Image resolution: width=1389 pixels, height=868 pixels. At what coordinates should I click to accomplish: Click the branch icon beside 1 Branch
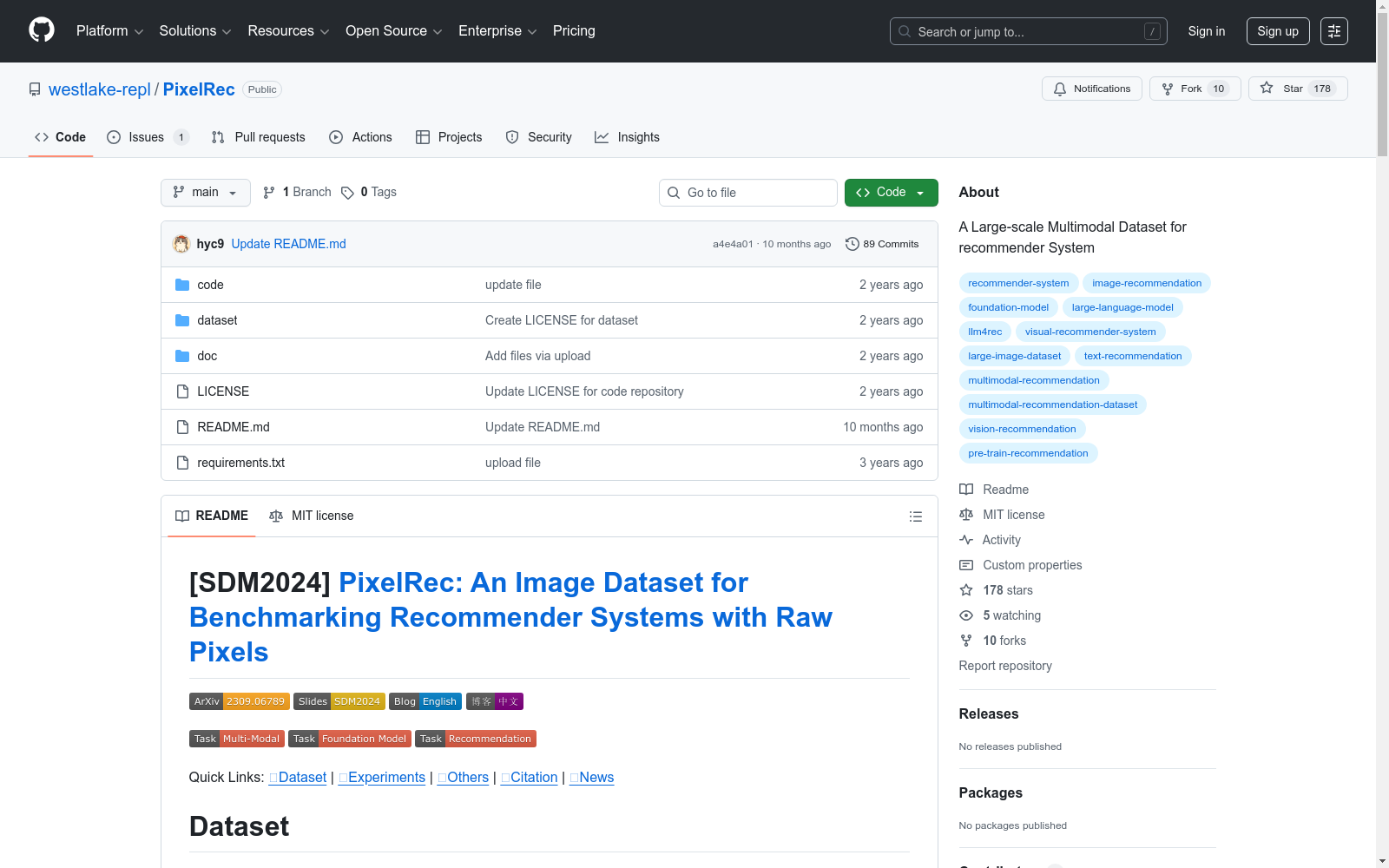click(269, 193)
